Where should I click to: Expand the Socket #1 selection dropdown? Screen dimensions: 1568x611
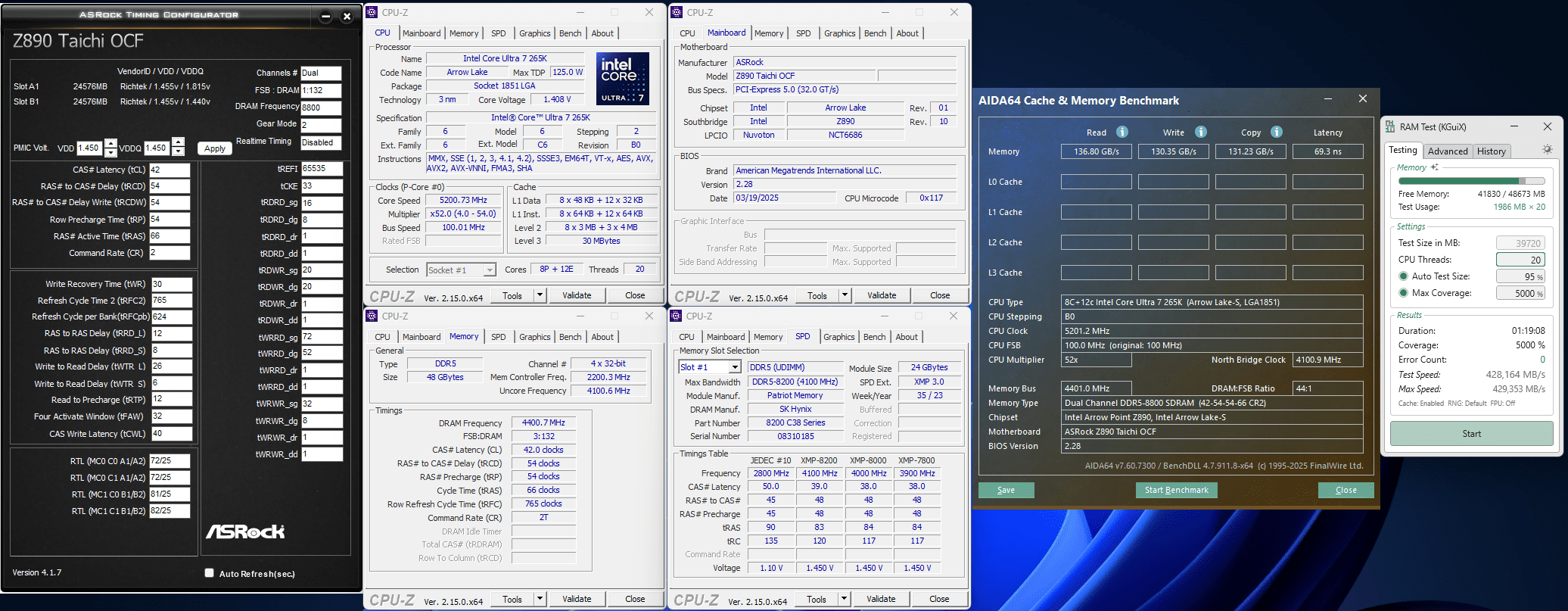[x=490, y=270]
